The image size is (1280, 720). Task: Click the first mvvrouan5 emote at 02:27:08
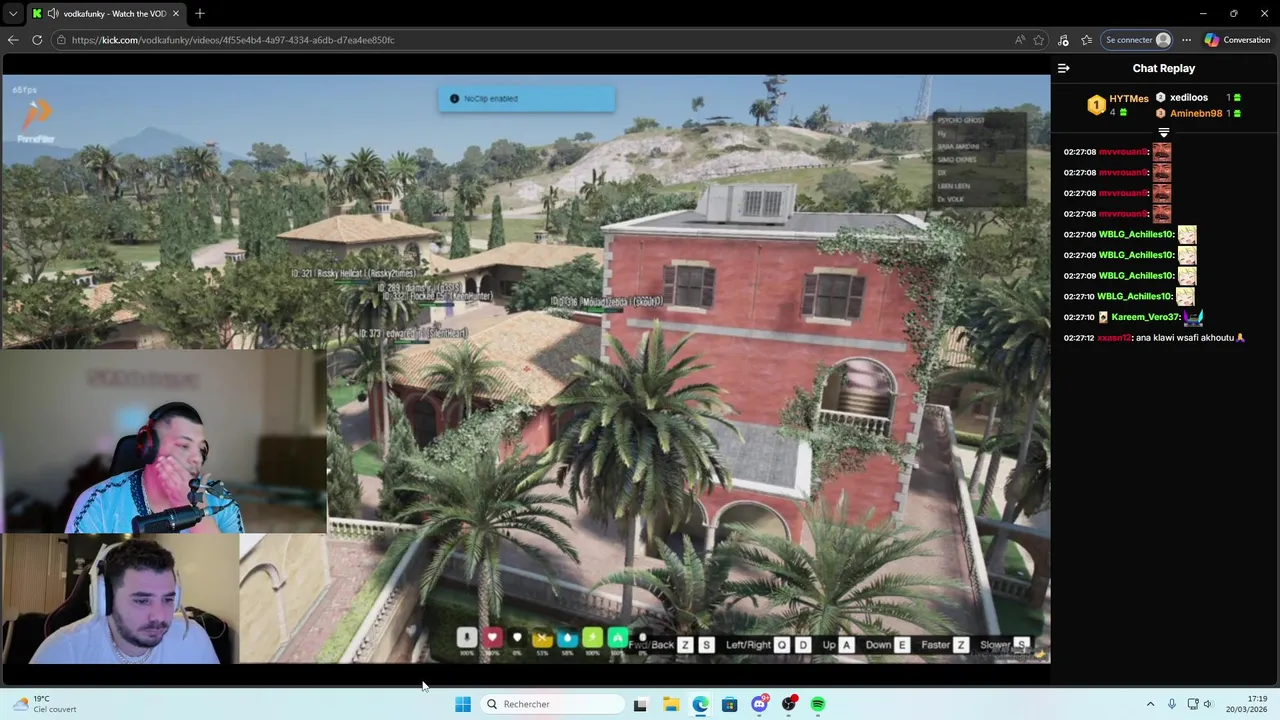tap(1161, 152)
